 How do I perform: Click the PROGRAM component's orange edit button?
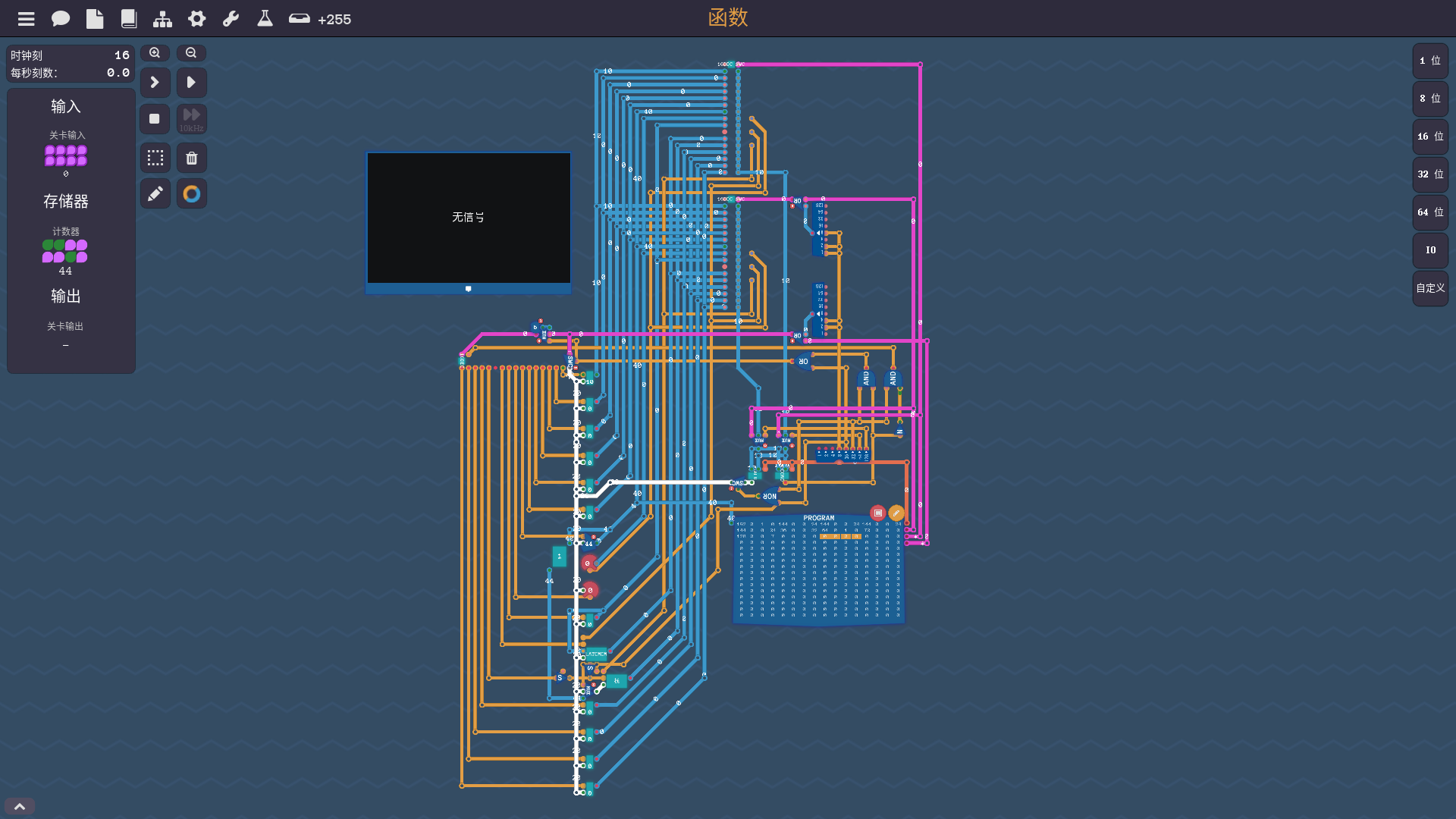point(896,513)
